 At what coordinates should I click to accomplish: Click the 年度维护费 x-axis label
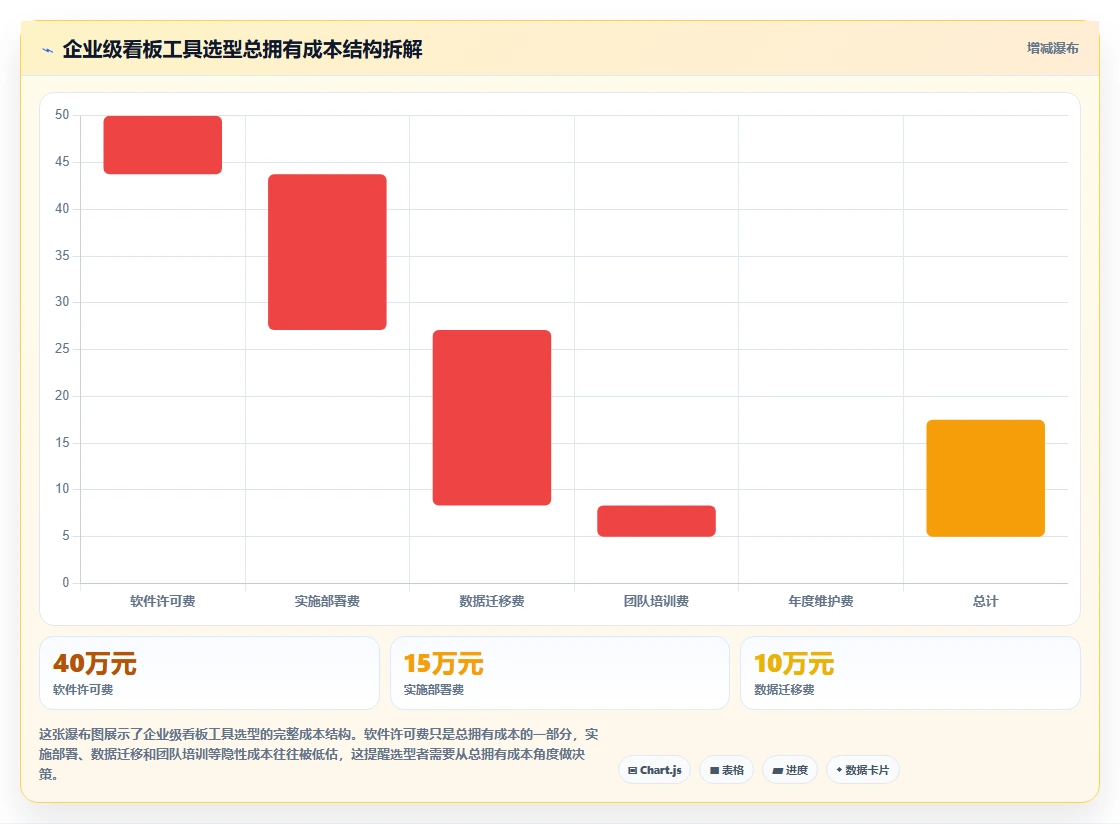(x=821, y=601)
